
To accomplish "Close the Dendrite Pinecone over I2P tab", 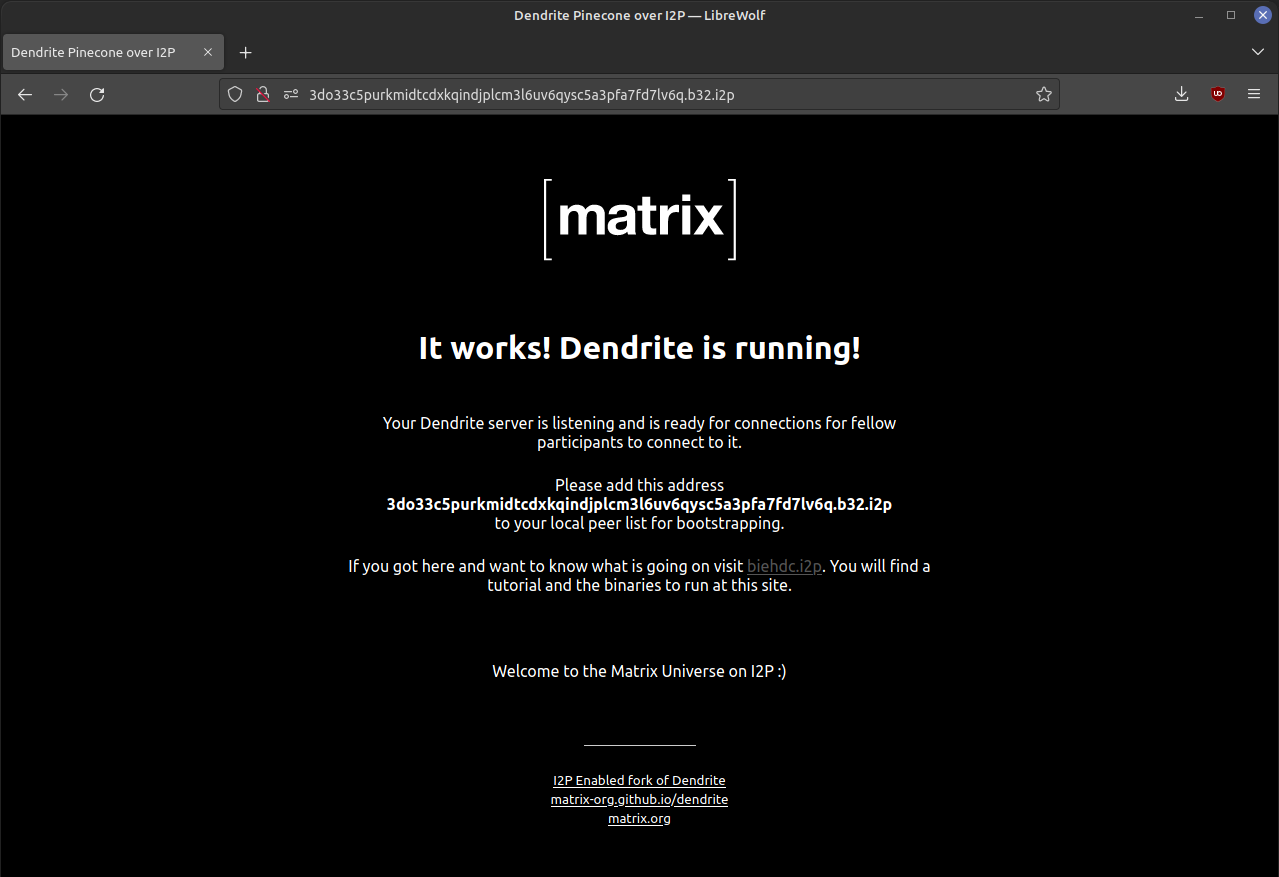I will tap(208, 52).
